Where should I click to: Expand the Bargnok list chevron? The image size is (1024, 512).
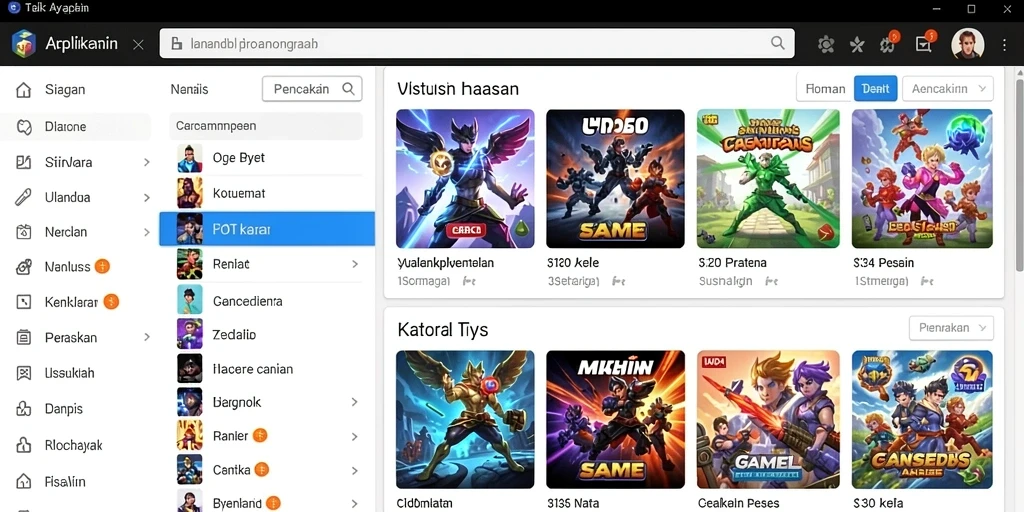click(355, 402)
